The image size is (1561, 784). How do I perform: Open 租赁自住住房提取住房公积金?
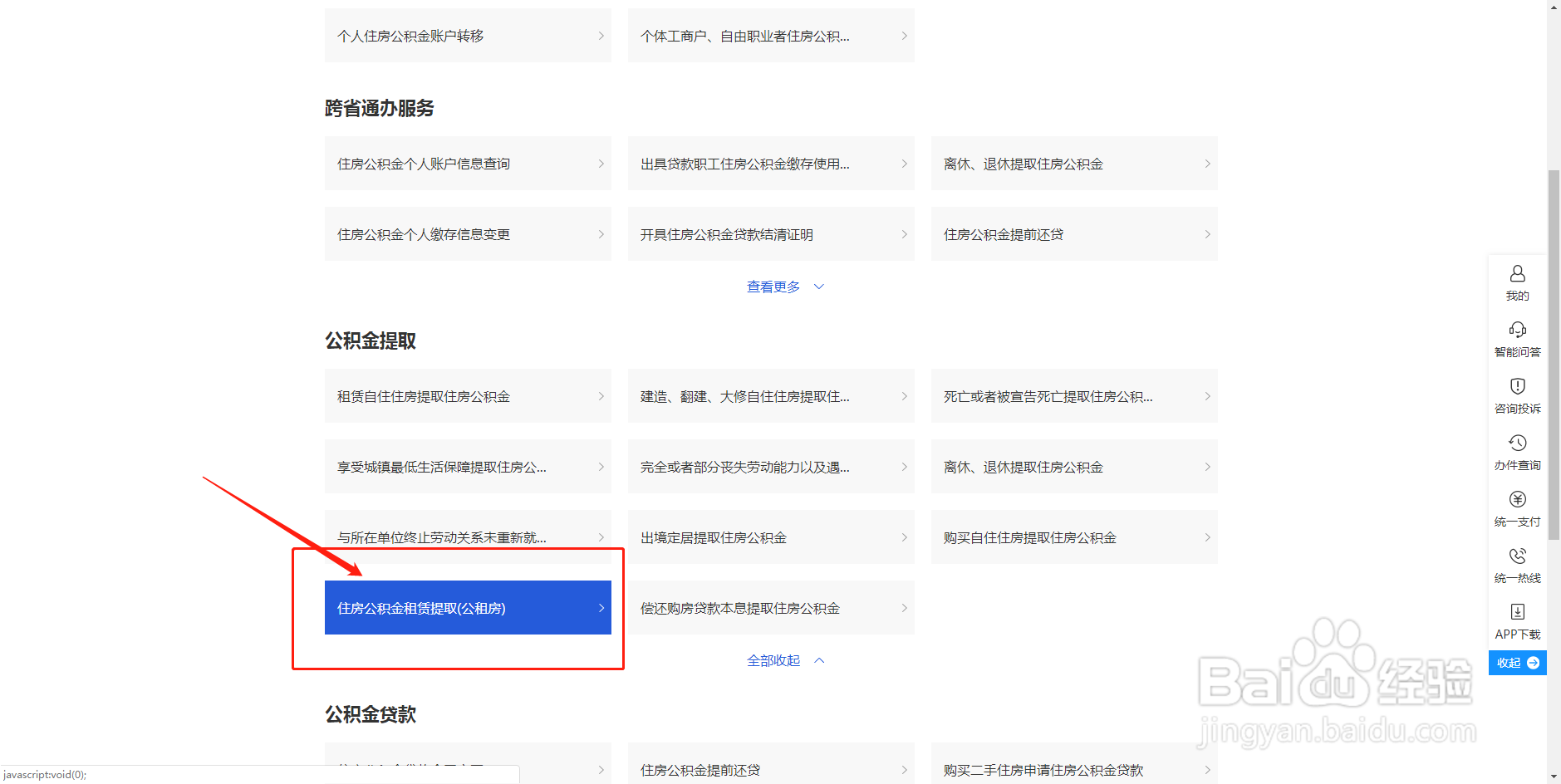point(468,396)
